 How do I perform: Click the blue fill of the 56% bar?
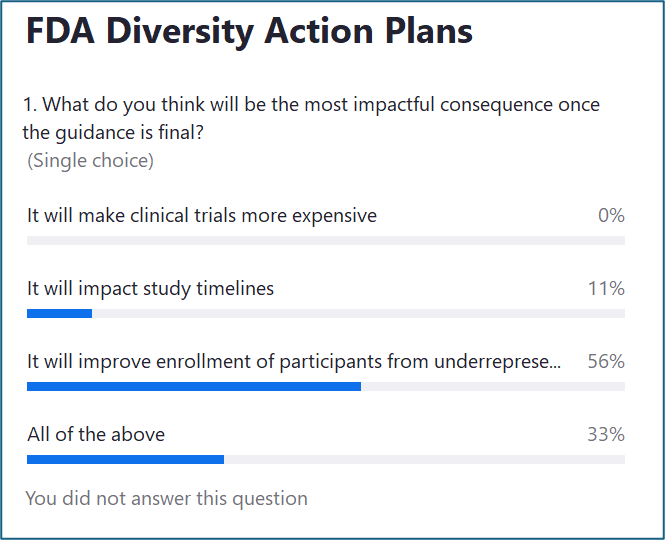click(x=193, y=387)
